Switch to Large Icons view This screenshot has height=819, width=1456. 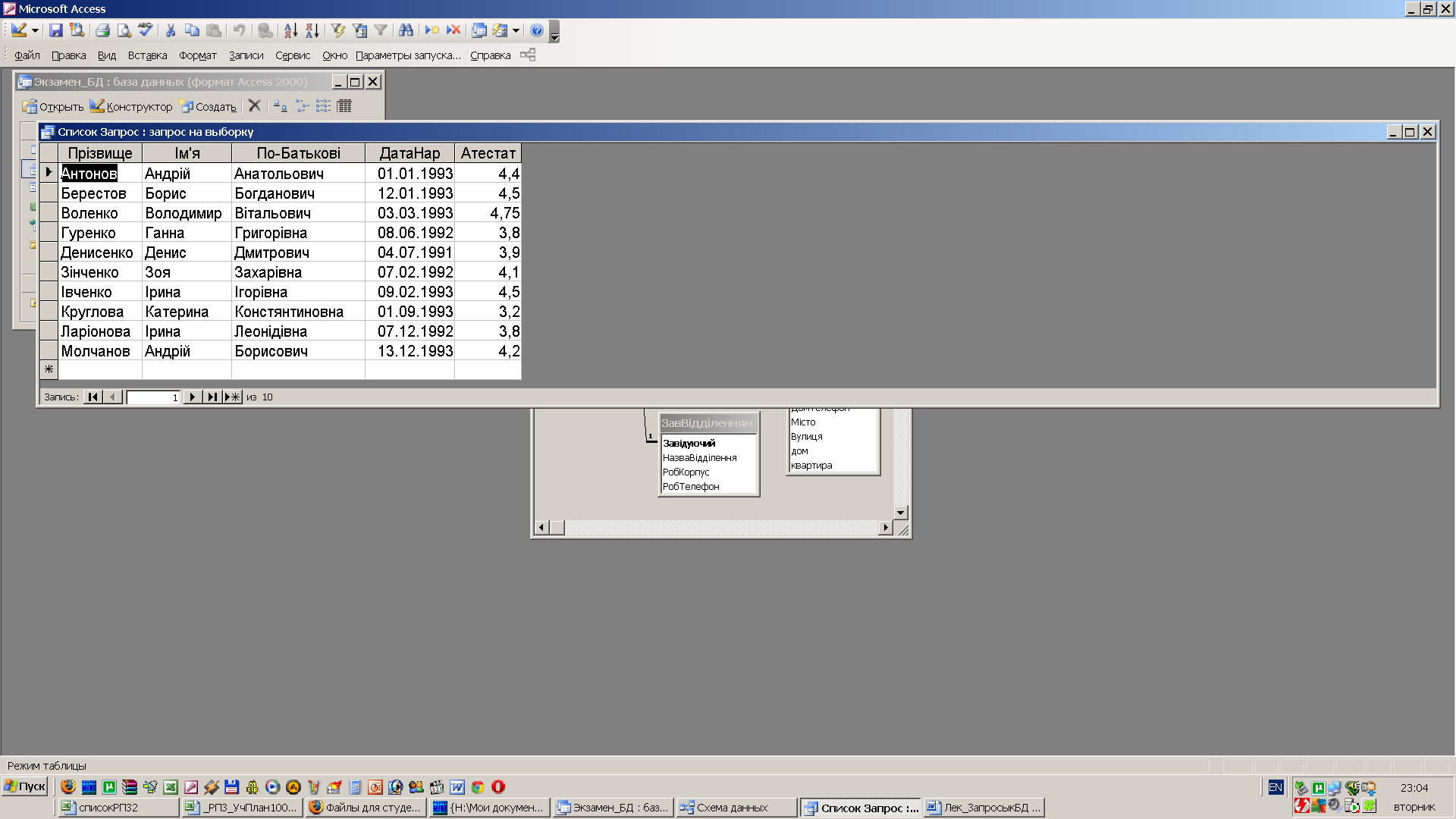point(281,106)
